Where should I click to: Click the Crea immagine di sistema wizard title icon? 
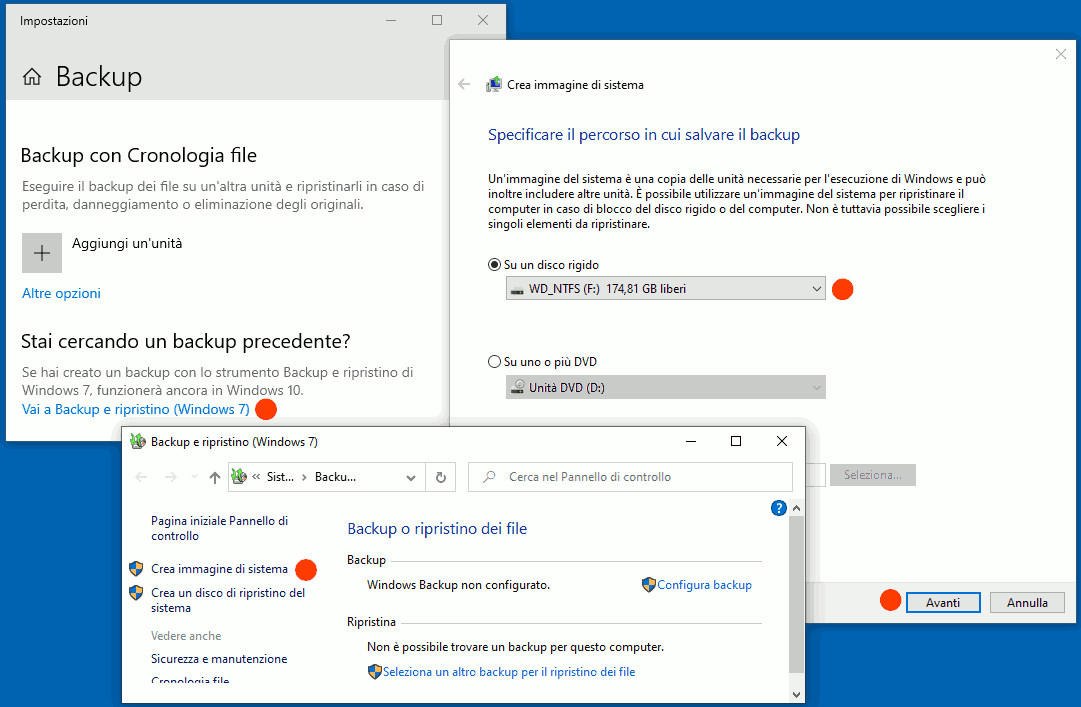pos(494,84)
